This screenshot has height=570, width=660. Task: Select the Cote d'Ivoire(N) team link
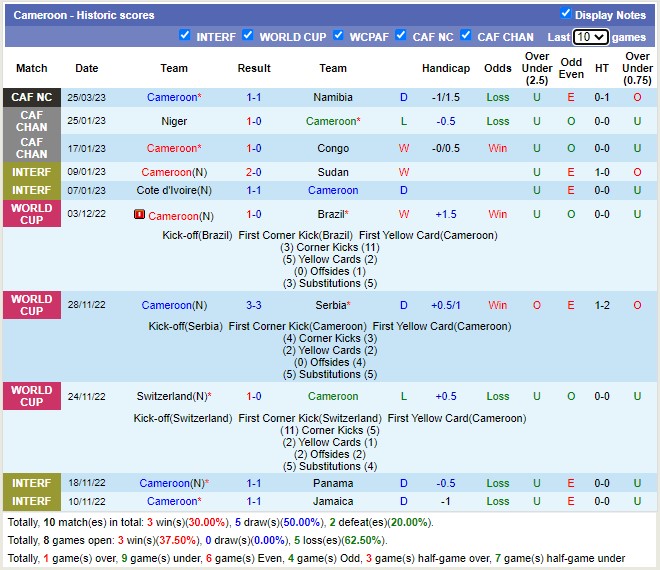coord(174,190)
